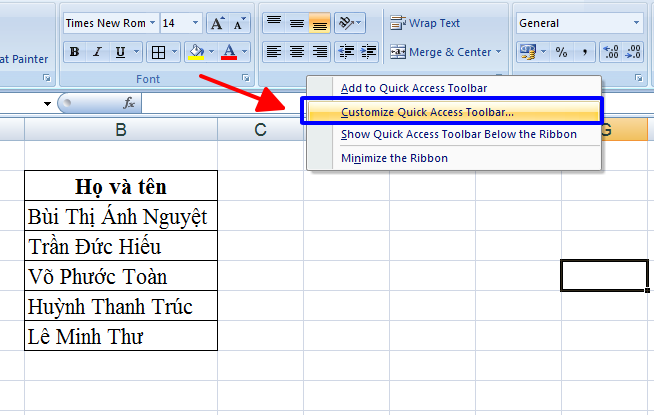The width and height of the screenshot is (654, 415).
Task: Expand the Merge & Center dropdown arrow
Action: [498, 52]
